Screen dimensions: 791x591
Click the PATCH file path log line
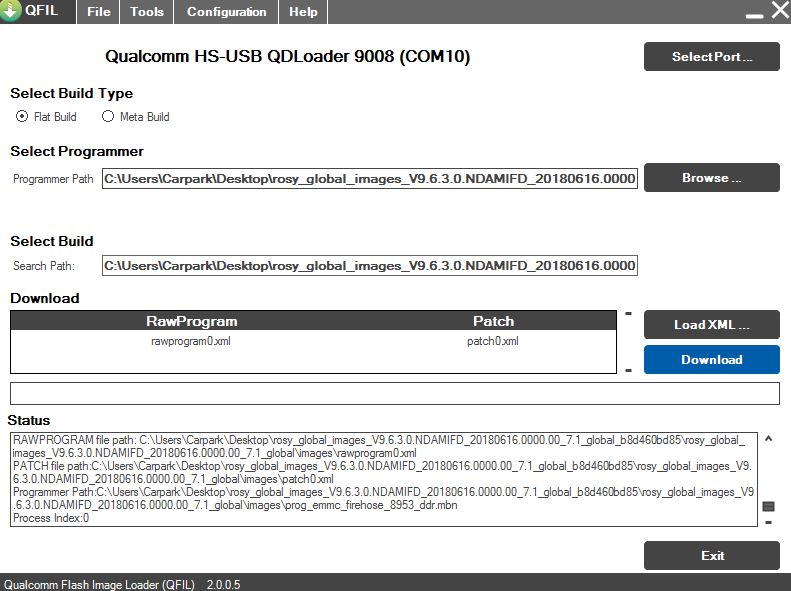[x=382, y=472]
